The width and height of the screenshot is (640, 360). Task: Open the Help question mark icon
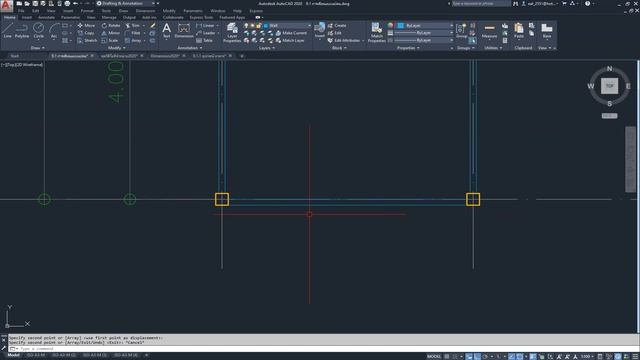coord(587,3)
